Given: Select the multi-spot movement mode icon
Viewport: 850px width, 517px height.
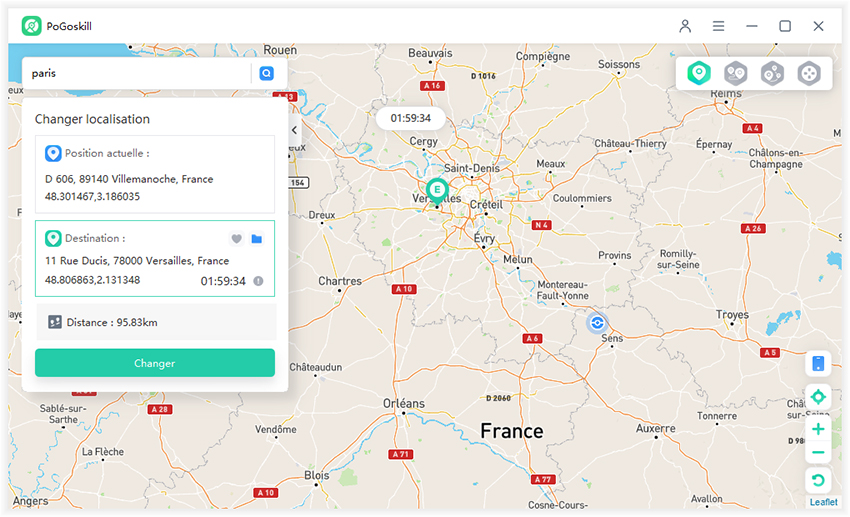Looking at the screenshot, I should point(772,73).
